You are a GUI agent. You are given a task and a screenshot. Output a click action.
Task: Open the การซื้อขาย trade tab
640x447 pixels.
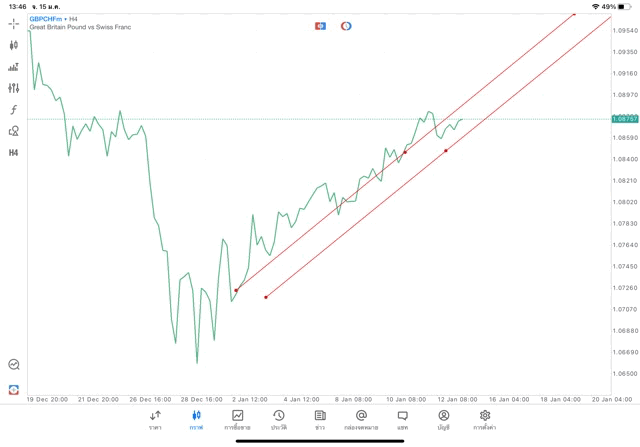click(x=238, y=420)
